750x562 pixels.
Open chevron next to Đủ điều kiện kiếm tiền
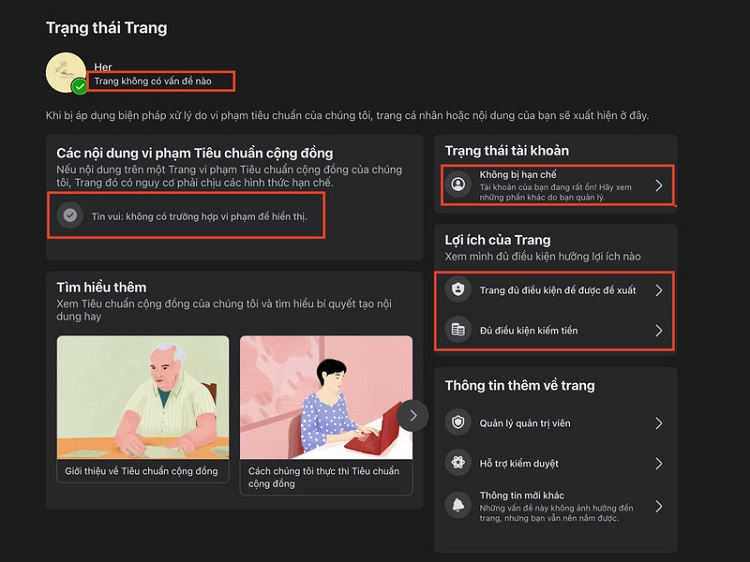[658, 330]
